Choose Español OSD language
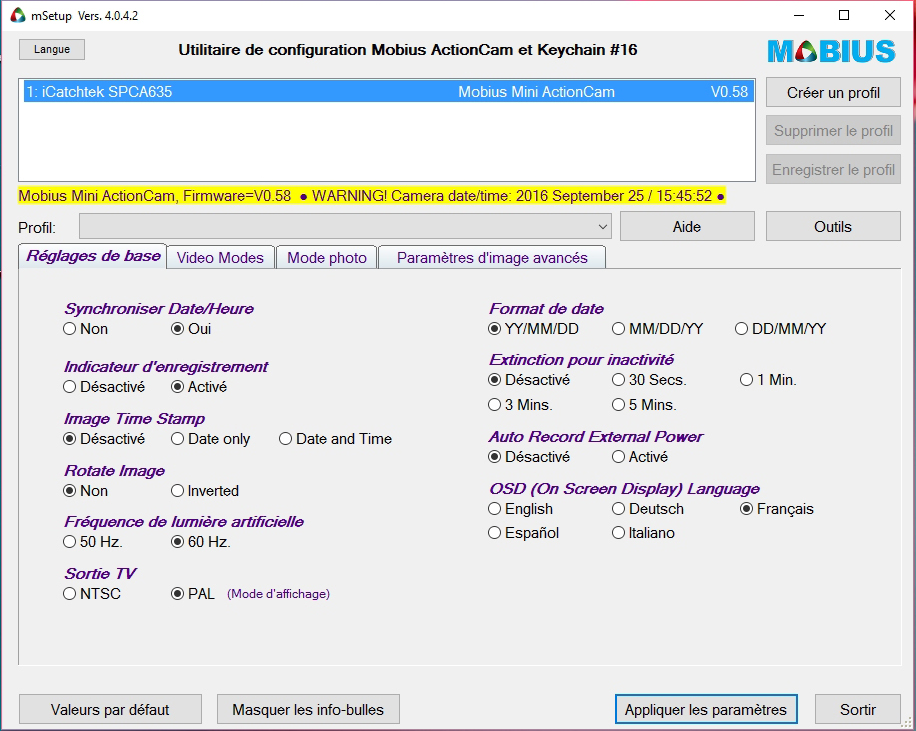The width and height of the screenshot is (916, 731). click(x=524, y=533)
